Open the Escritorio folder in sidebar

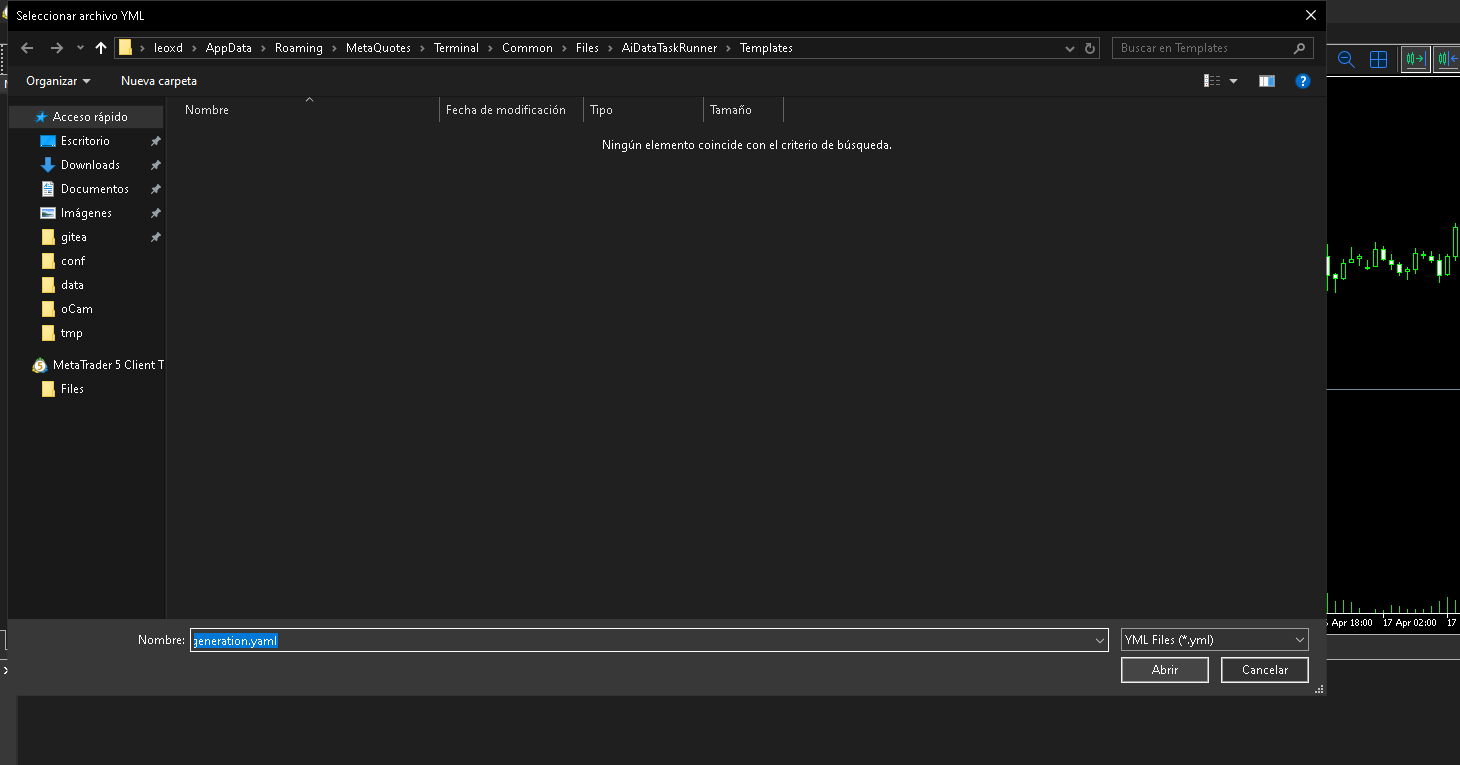click(85, 141)
